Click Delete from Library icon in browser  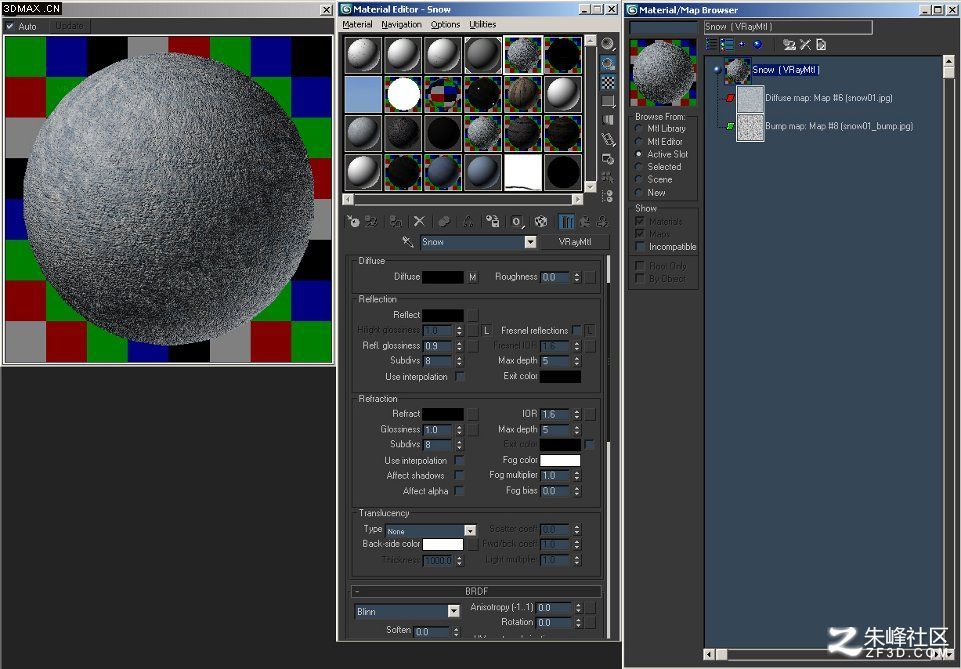[805, 44]
